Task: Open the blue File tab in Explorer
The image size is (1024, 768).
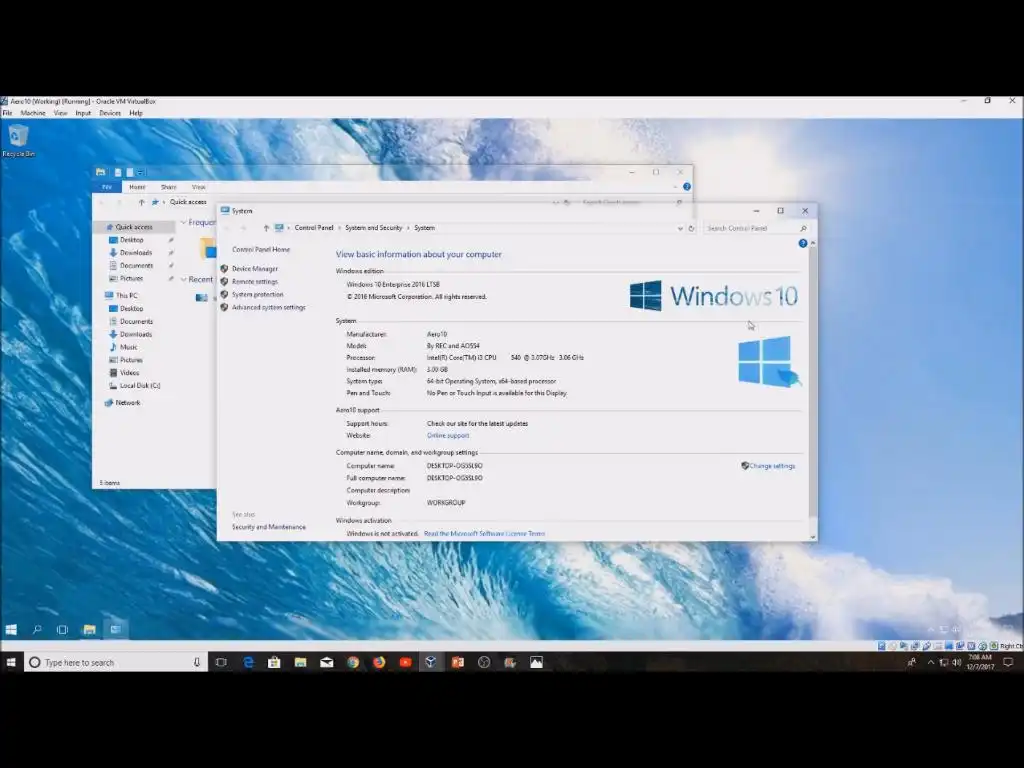Action: pos(107,187)
